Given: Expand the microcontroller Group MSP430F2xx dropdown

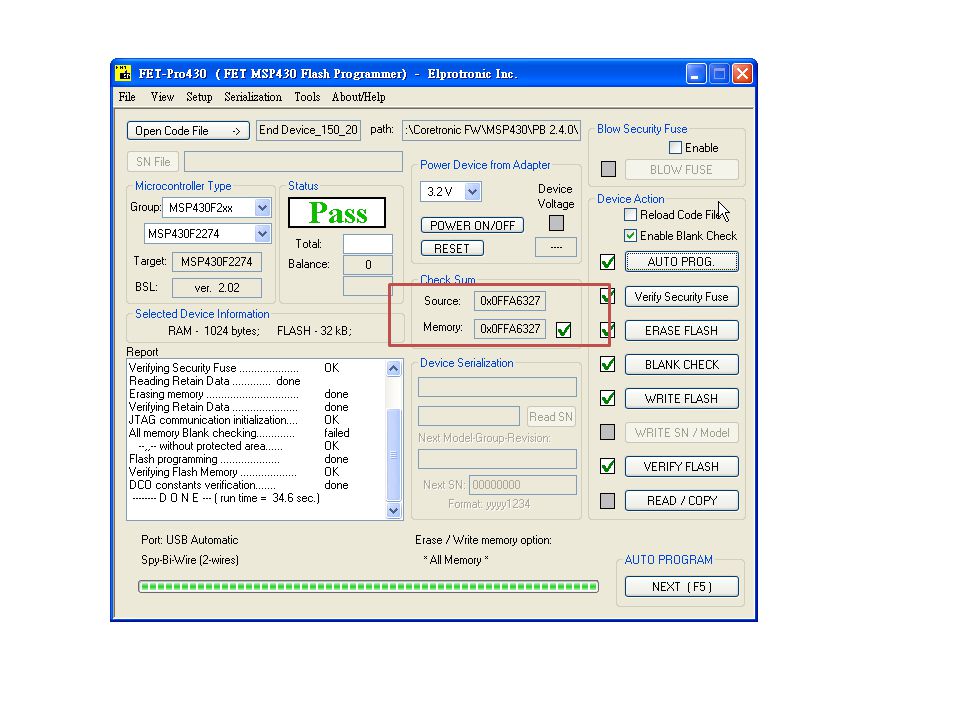Looking at the screenshot, I should click(x=262, y=208).
